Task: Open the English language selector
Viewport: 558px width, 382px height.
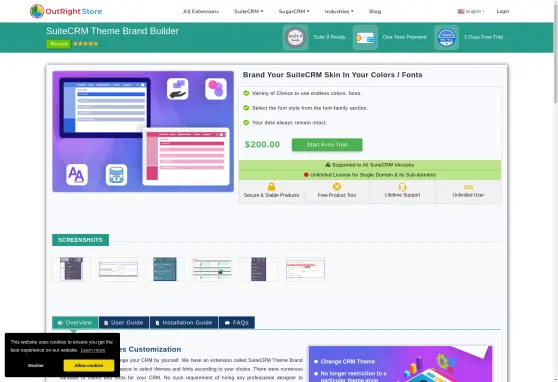Action: (471, 11)
